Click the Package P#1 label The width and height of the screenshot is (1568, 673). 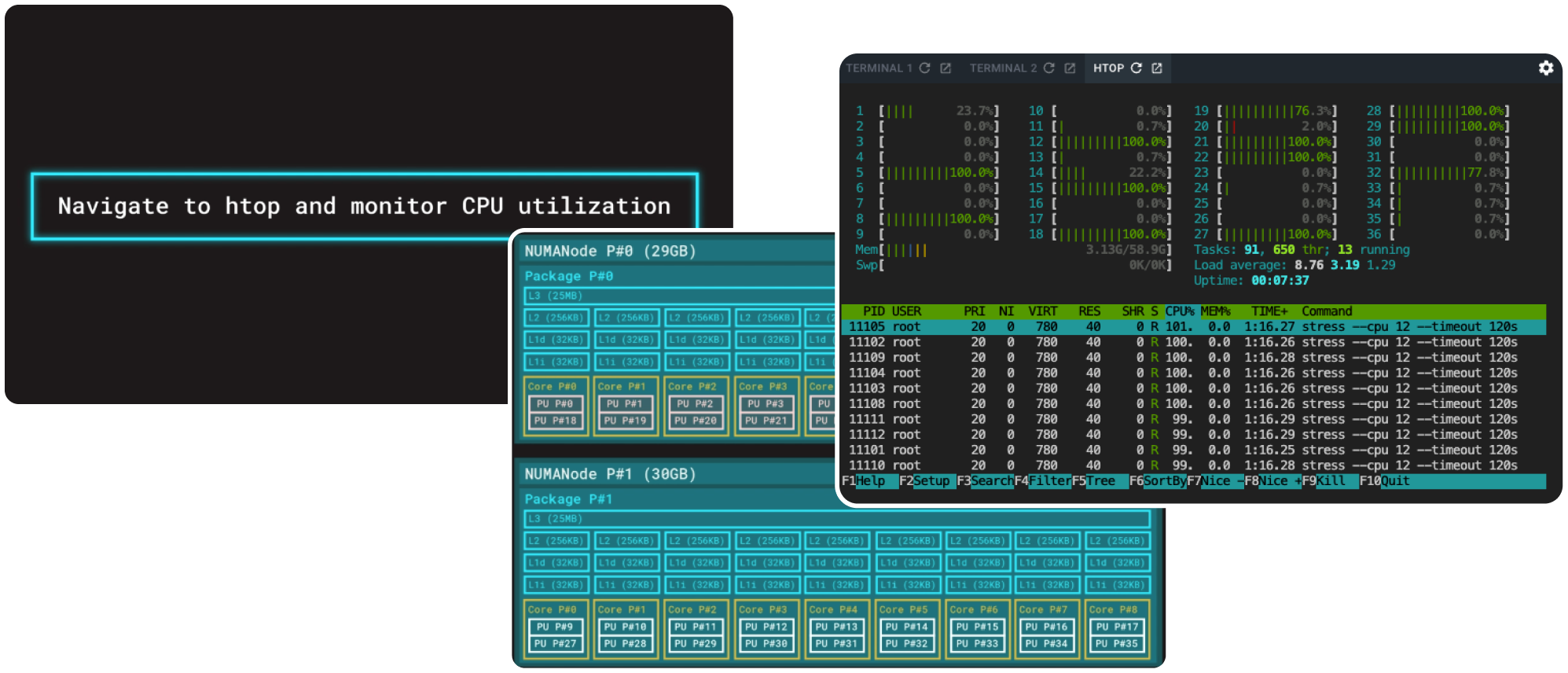(569, 499)
